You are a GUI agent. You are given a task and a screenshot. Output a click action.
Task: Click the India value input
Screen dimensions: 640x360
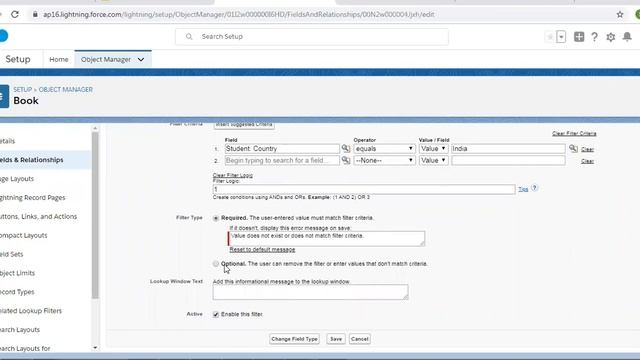[x=508, y=149]
